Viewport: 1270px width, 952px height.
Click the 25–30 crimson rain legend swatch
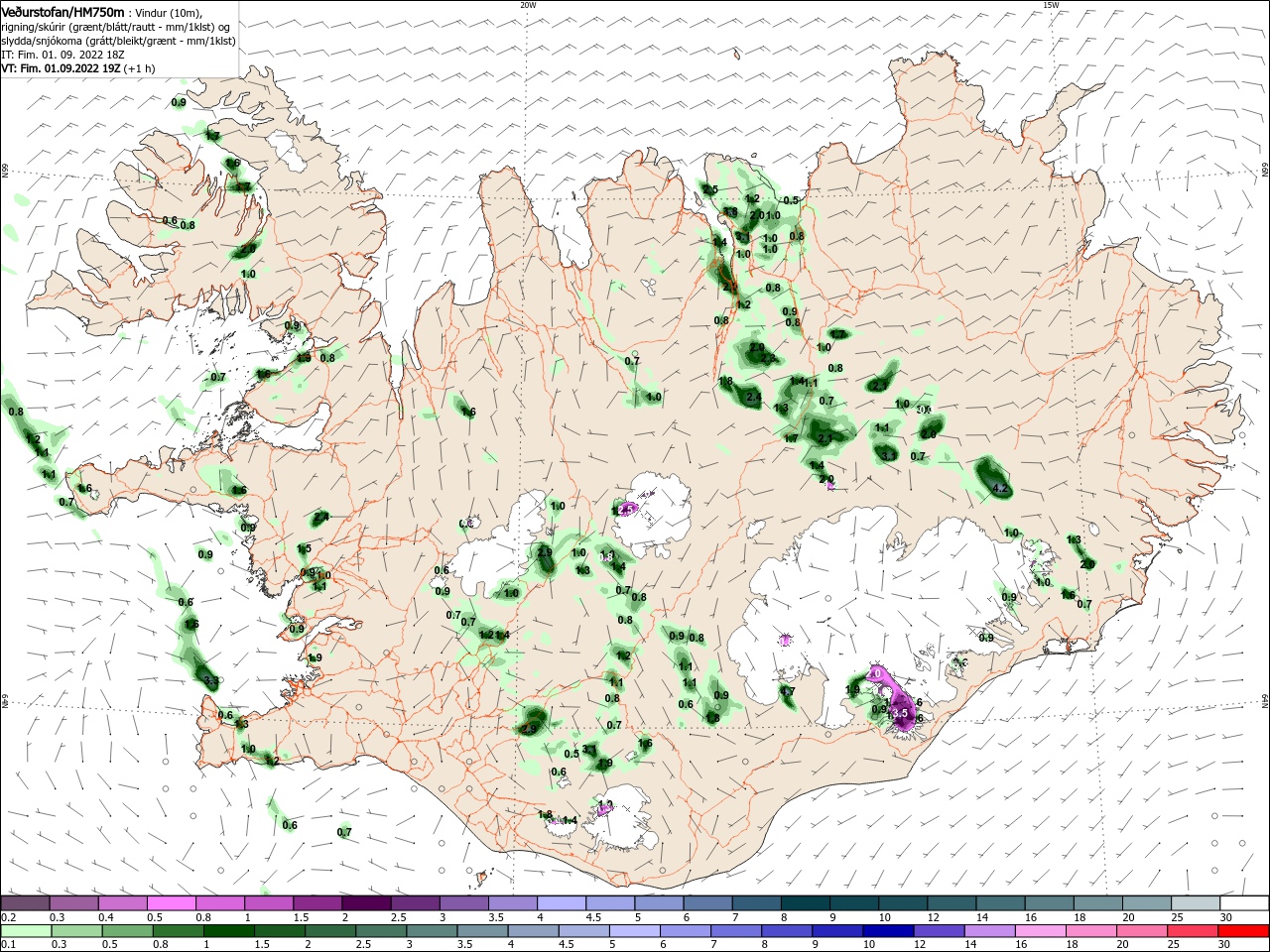point(1194,931)
